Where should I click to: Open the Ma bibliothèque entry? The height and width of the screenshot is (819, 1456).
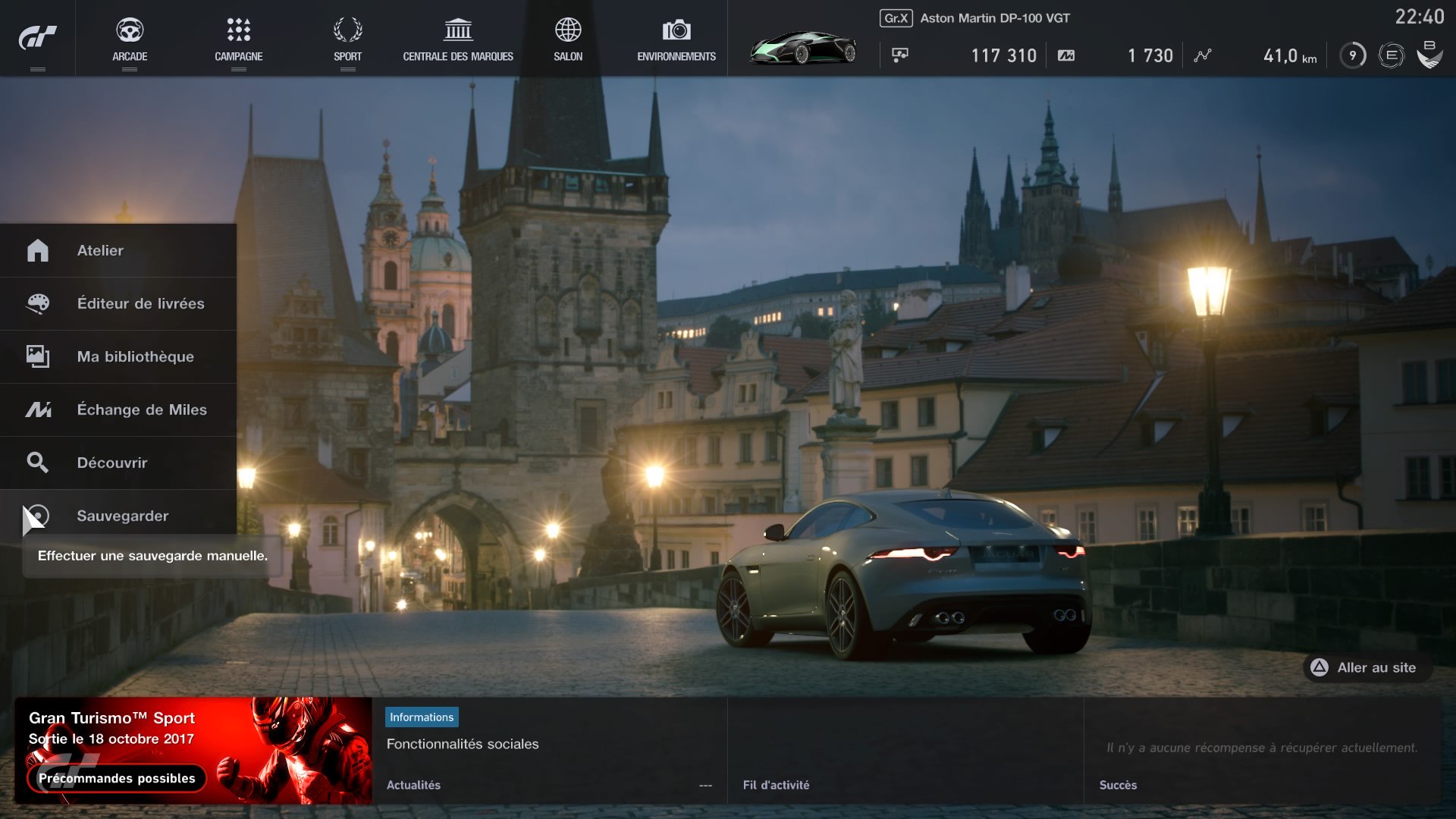click(118, 356)
